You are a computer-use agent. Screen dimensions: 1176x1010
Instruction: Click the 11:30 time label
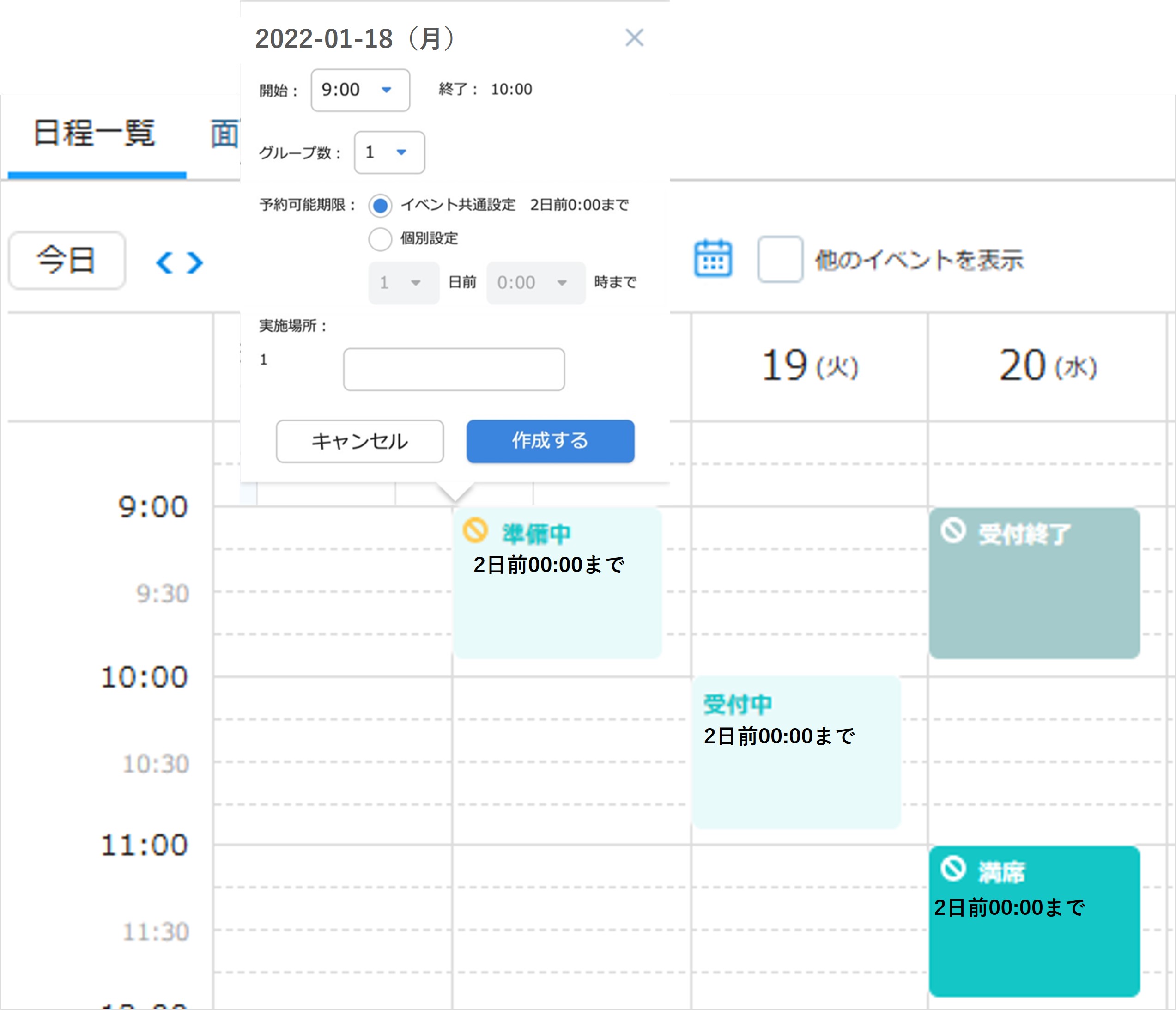tap(156, 932)
